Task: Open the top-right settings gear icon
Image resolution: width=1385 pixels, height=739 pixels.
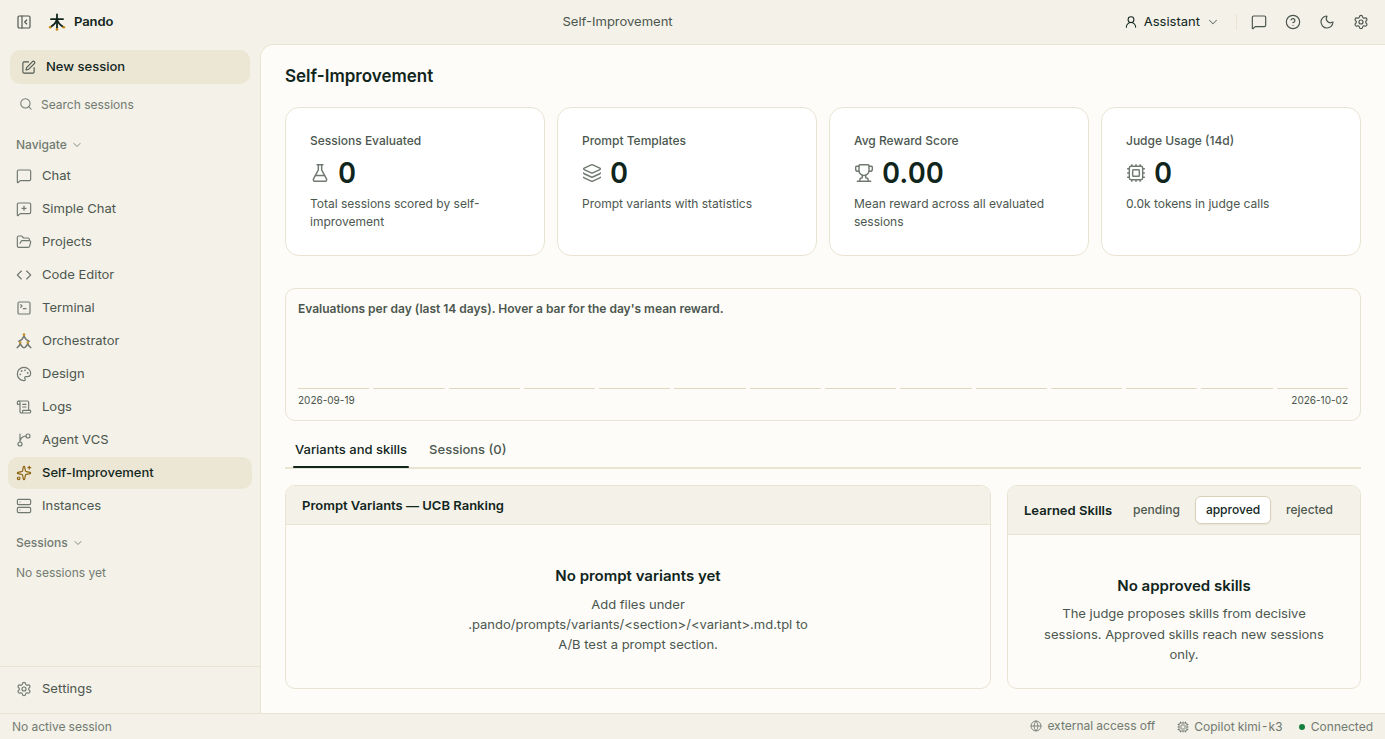Action: [1361, 22]
